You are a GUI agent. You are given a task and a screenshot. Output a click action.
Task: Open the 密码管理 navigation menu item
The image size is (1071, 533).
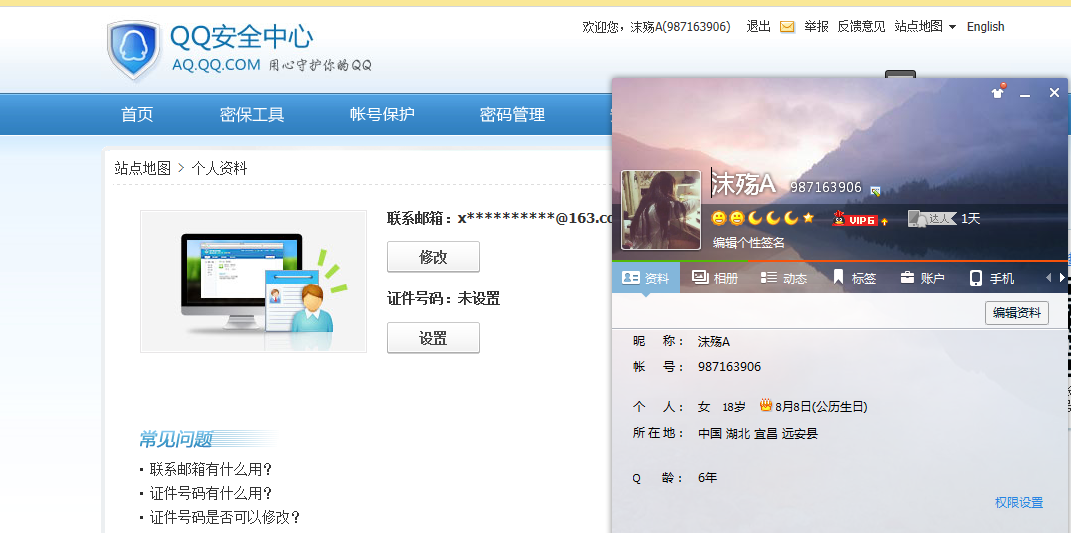(512, 114)
